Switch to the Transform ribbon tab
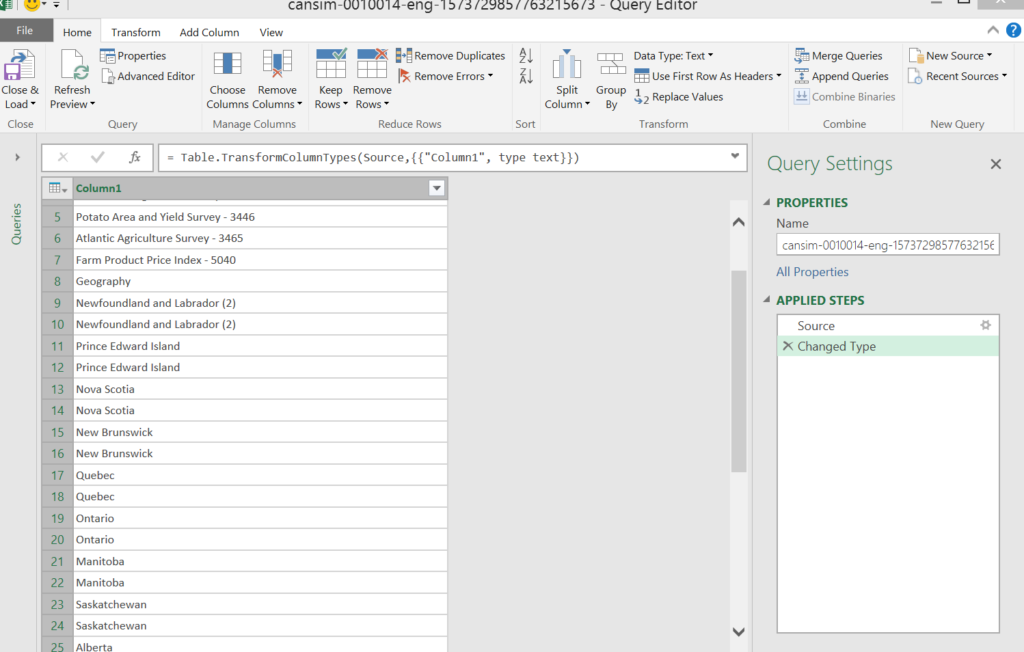The height and width of the screenshot is (652, 1024). tap(136, 32)
